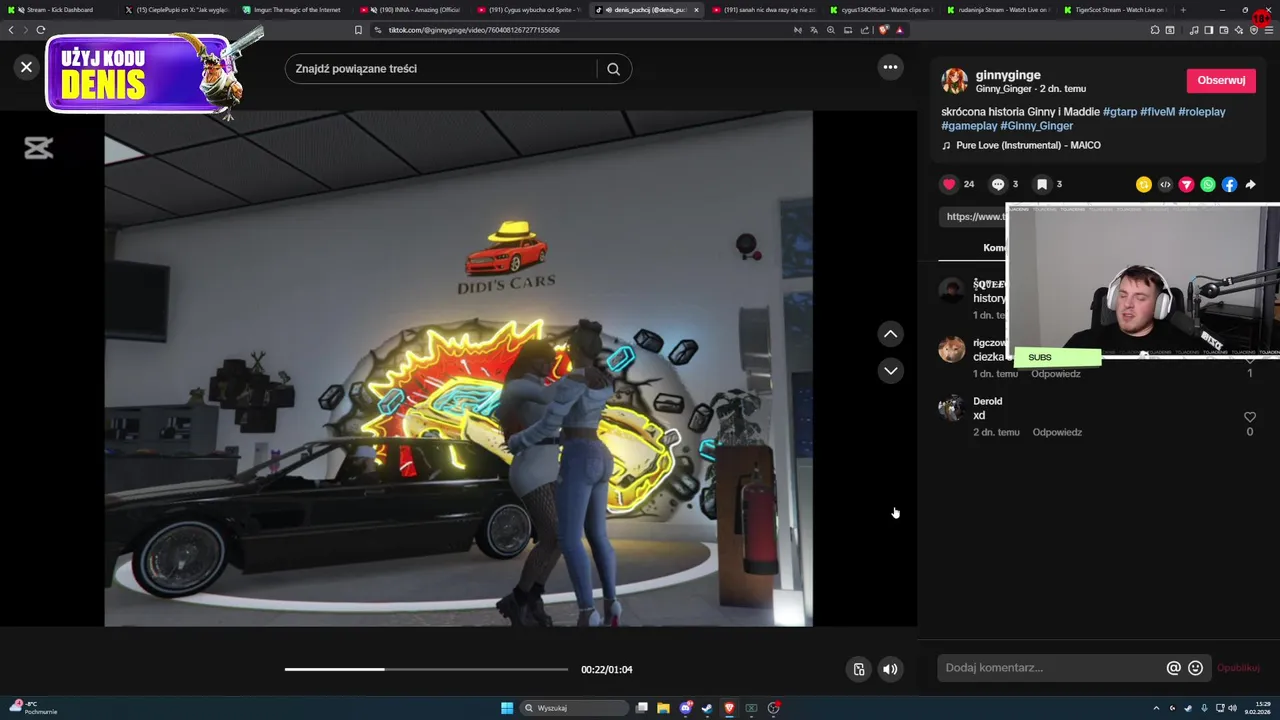Open Derold's commenter avatar
The height and width of the screenshot is (720, 1280).
[x=951, y=408]
